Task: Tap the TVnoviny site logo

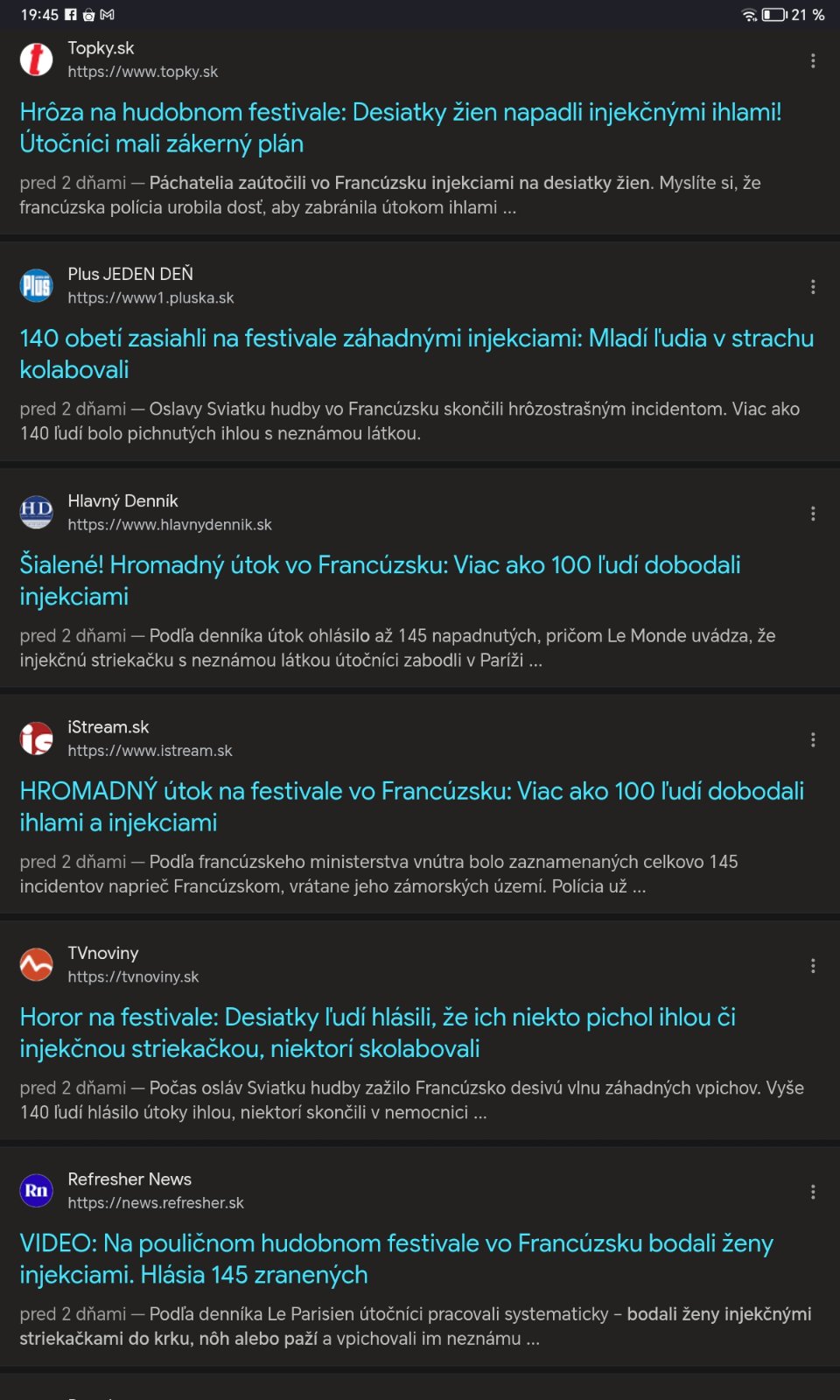Action: (x=36, y=965)
